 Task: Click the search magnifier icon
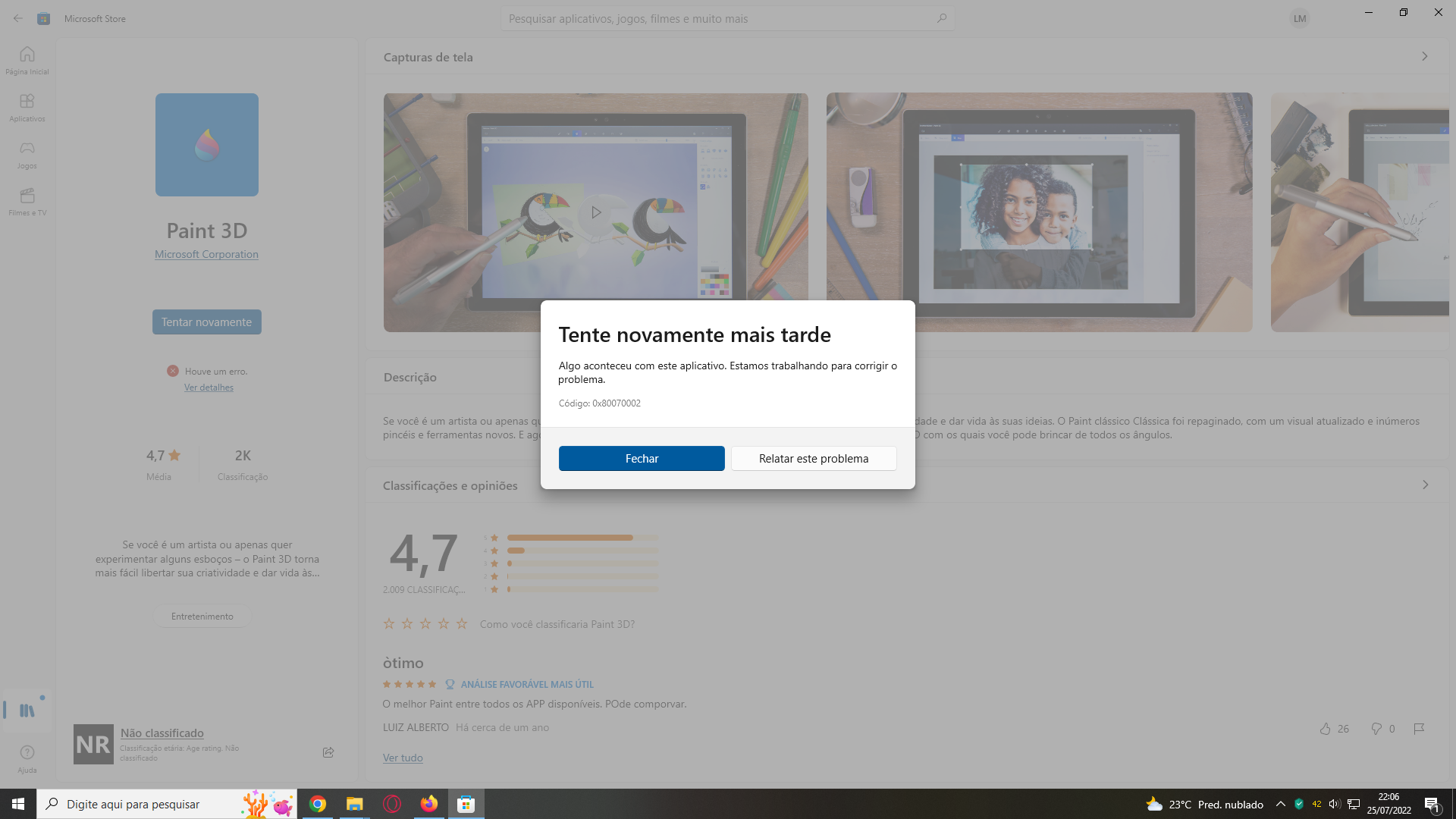coord(942,18)
